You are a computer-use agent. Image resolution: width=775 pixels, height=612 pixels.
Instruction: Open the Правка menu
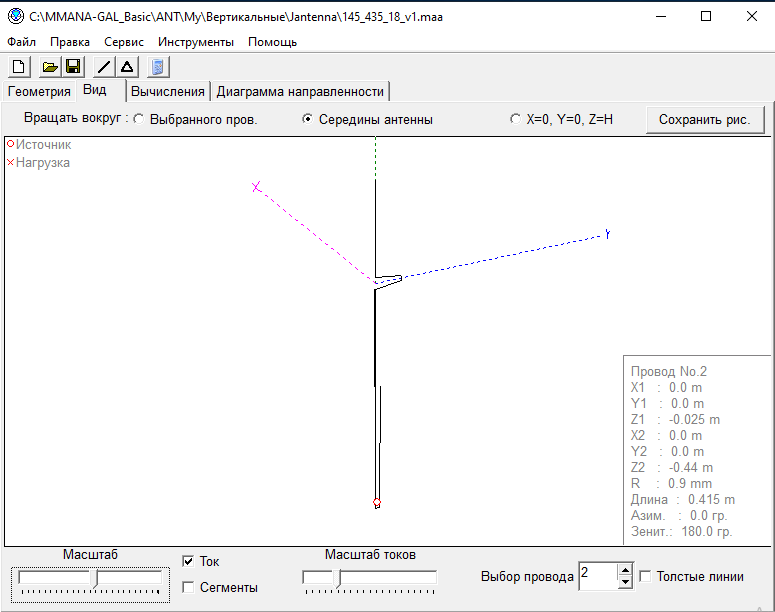coord(70,42)
